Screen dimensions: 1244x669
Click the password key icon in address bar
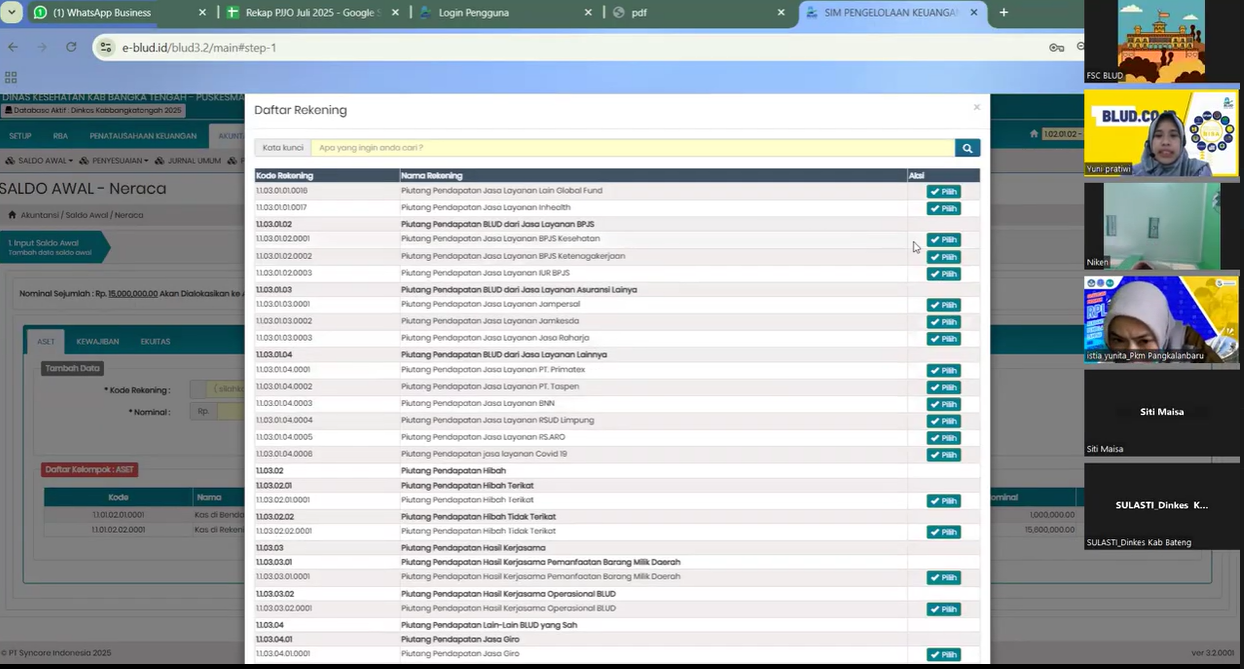(1056, 47)
